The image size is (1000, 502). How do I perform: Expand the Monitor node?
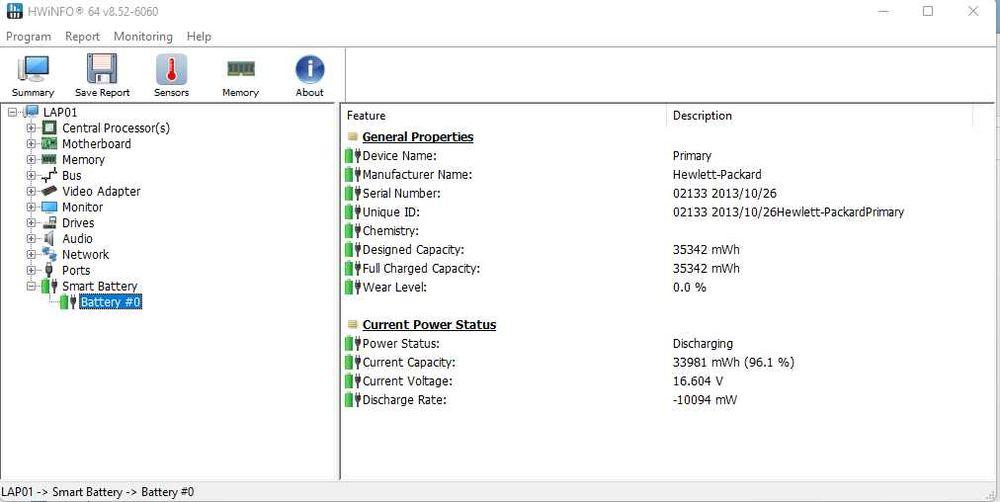31,207
